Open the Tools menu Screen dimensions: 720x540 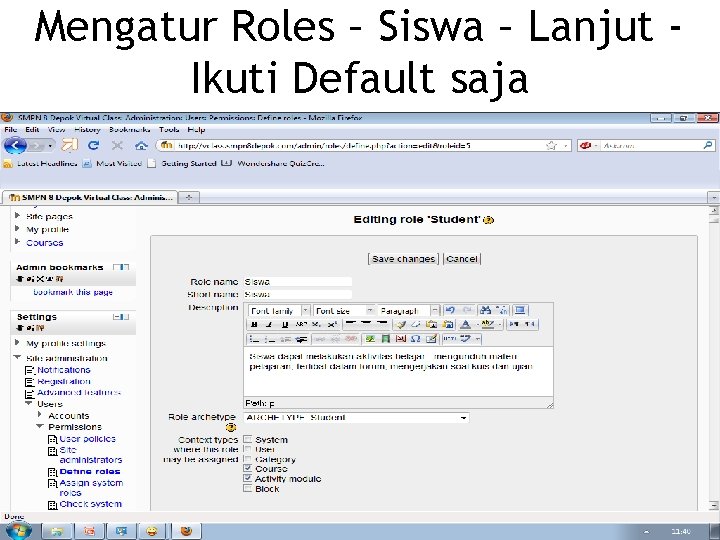point(169,130)
